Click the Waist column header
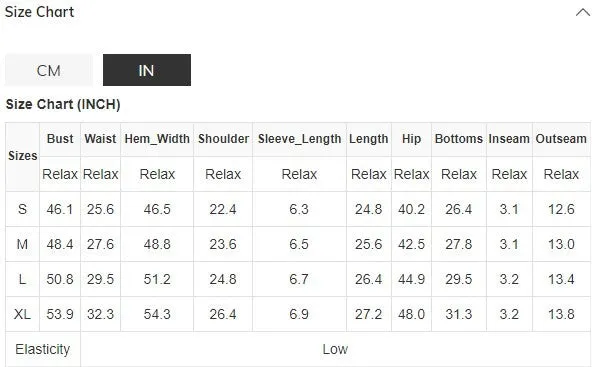The height and width of the screenshot is (367, 592). coord(100,139)
